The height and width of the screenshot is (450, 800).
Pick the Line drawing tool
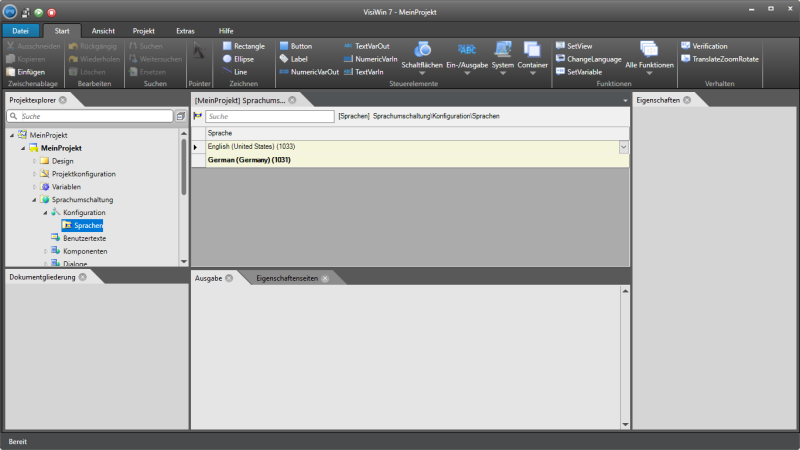[235, 72]
